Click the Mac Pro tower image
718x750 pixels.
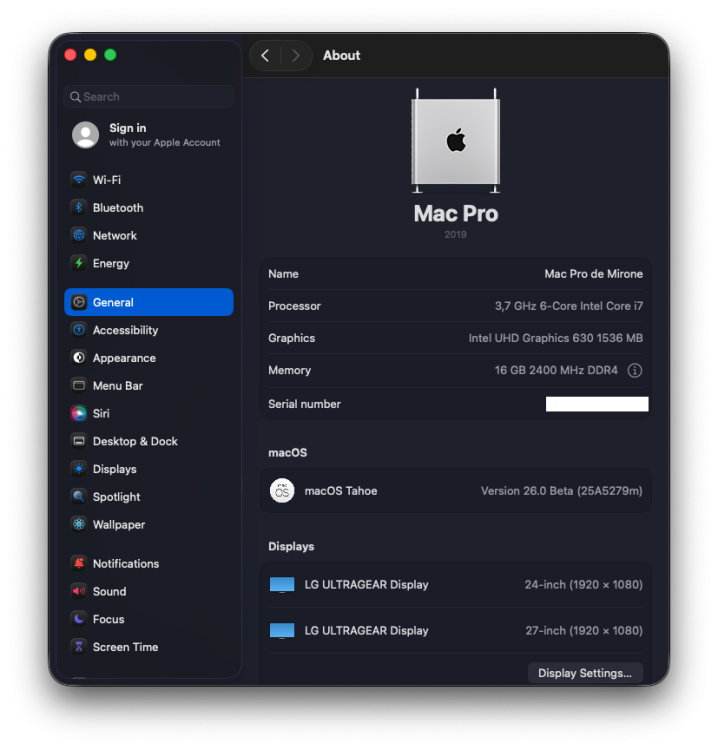pos(456,141)
